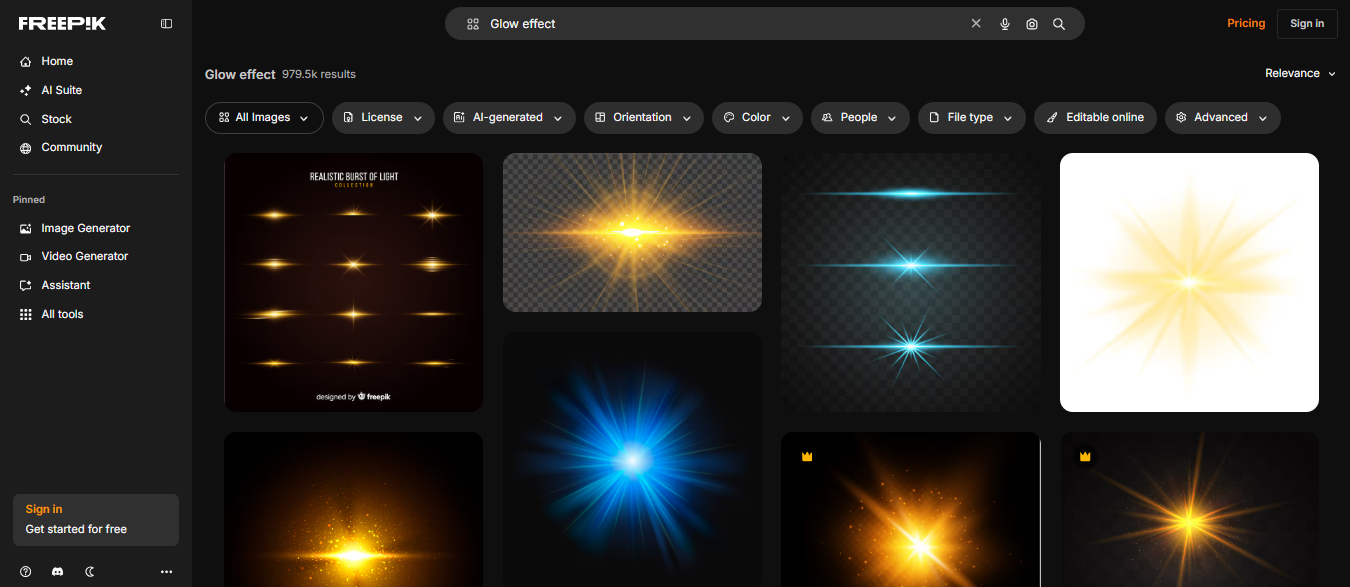Click the Pinned section label

[x=29, y=200]
